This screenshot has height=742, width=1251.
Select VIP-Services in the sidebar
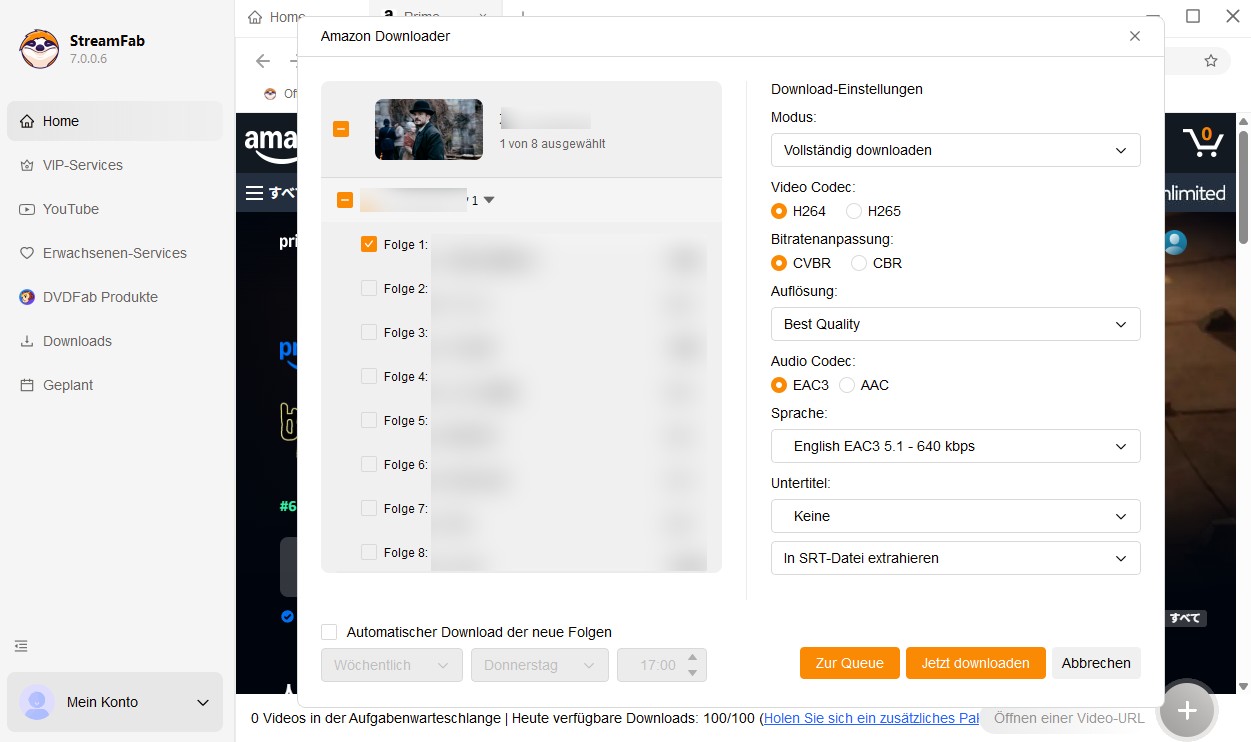pos(82,165)
